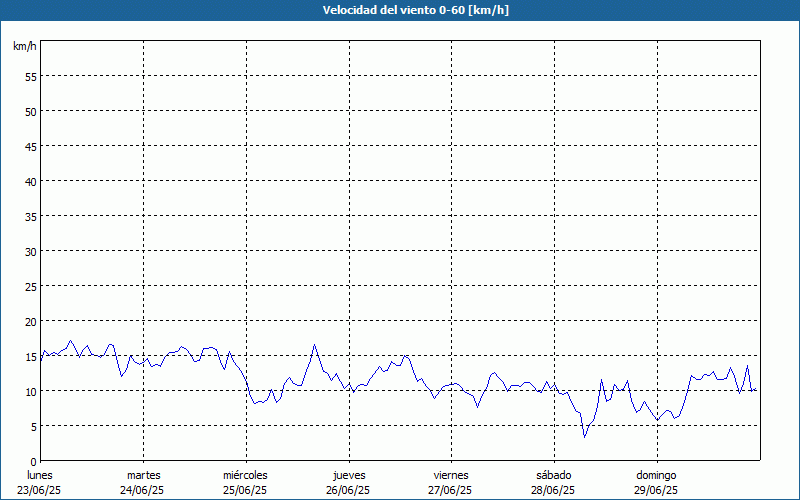
Task: Click the chart title 'Velocidad del viento 0-60 [km/h]'
Action: pos(415,10)
